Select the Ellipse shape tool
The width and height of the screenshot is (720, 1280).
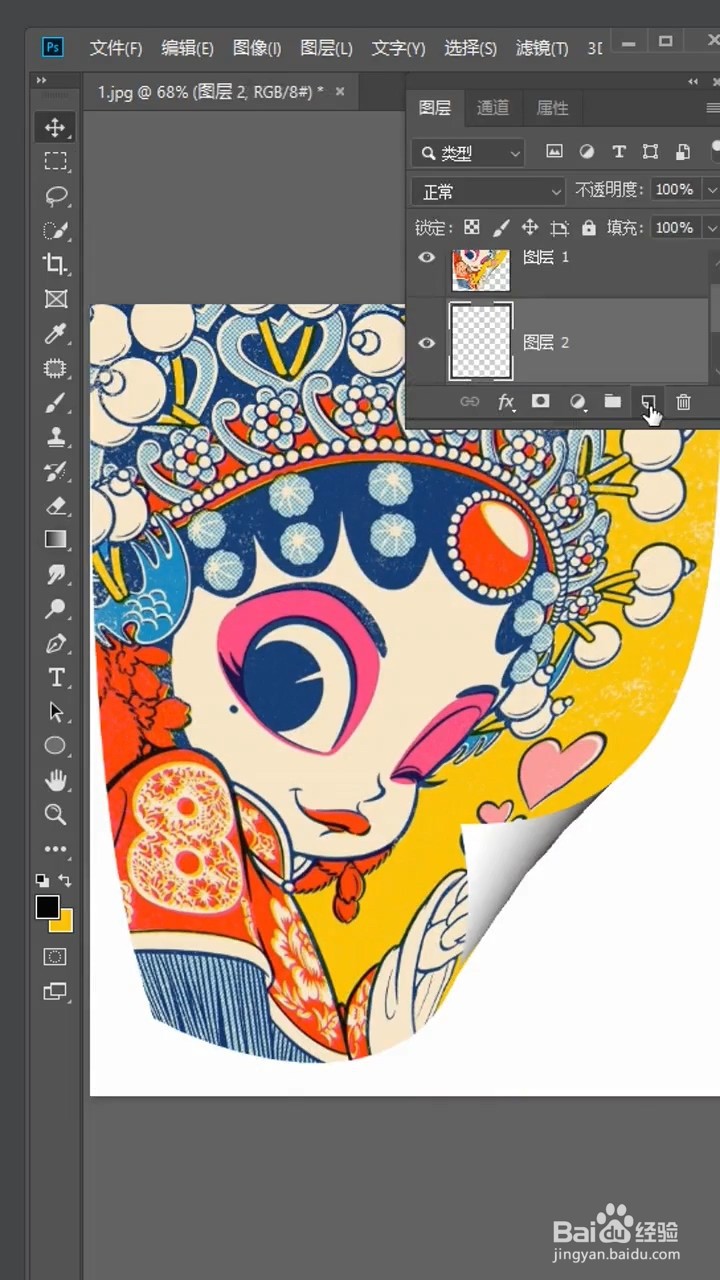tap(55, 746)
